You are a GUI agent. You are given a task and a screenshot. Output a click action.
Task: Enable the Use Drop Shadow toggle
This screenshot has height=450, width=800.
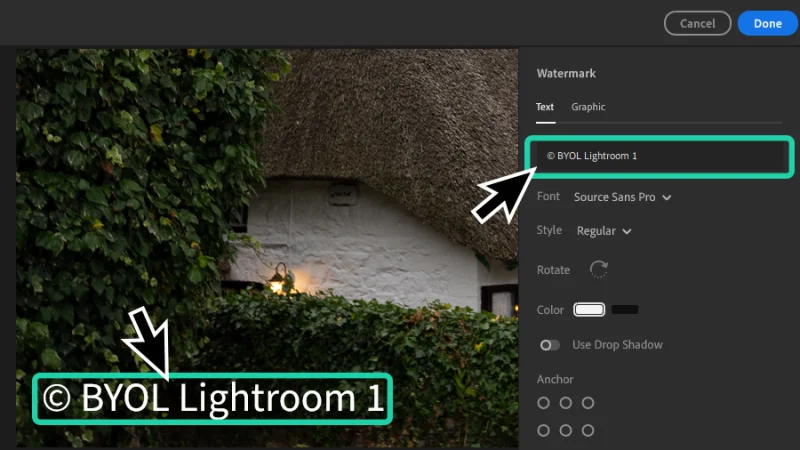[x=549, y=345]
